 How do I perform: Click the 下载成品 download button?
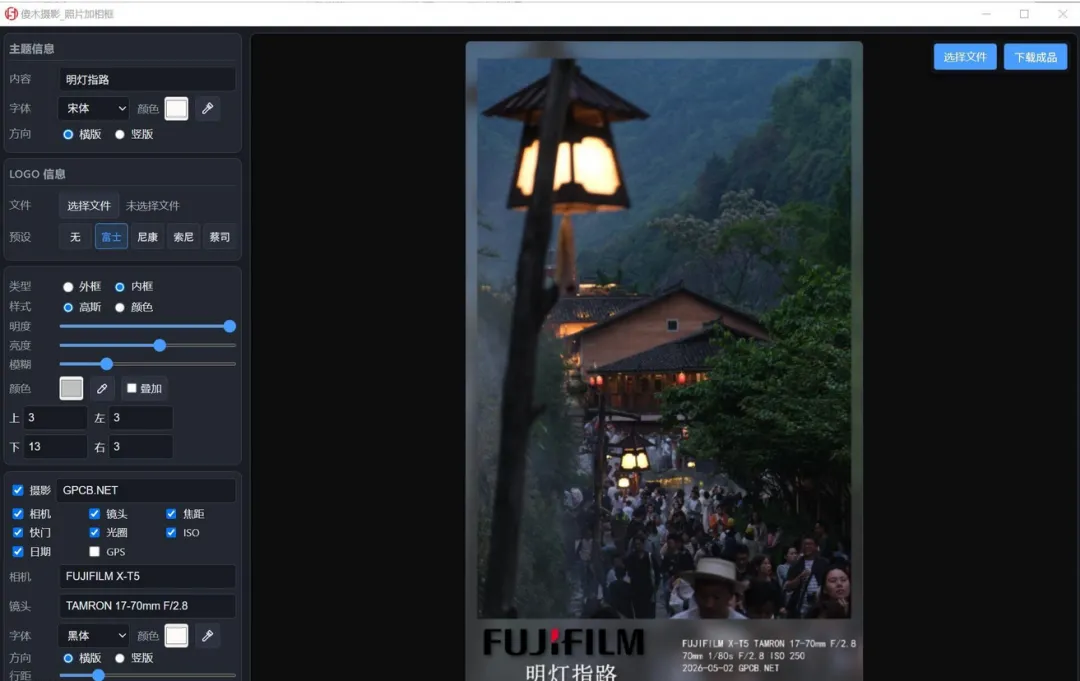pyautogui.click(x=1035, y=57)
